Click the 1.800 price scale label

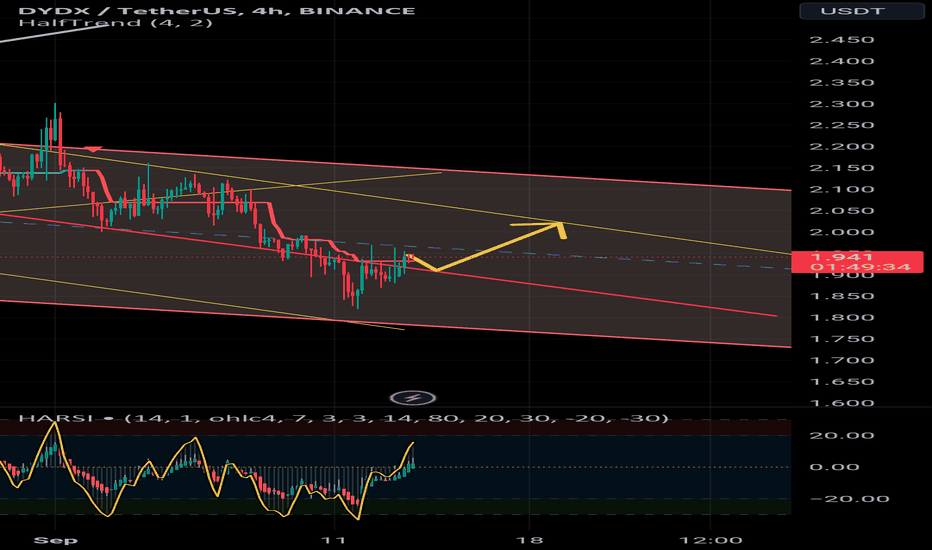click(x=842, y=318)
